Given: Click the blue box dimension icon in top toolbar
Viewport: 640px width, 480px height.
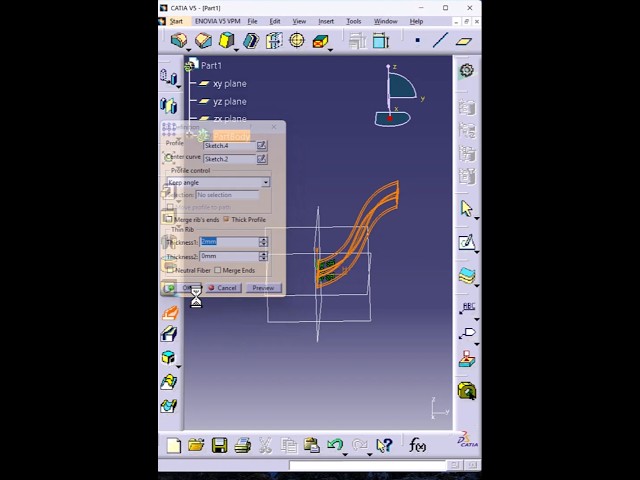Looking at the screenshot, I should (380, 40).
